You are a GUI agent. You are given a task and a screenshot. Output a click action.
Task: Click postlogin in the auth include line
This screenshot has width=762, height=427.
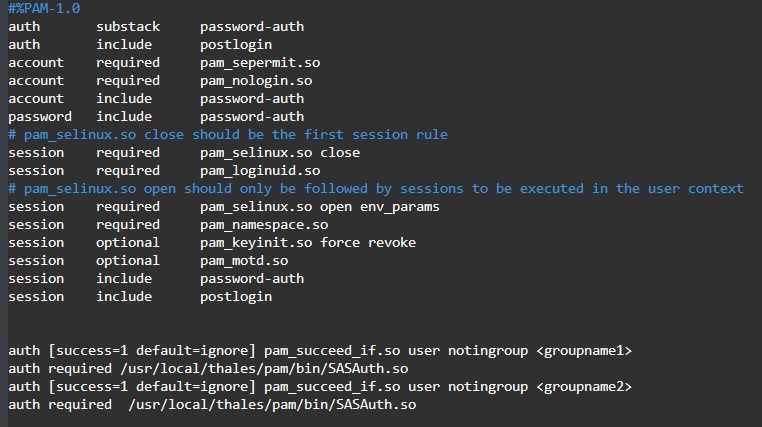point(236,44)
